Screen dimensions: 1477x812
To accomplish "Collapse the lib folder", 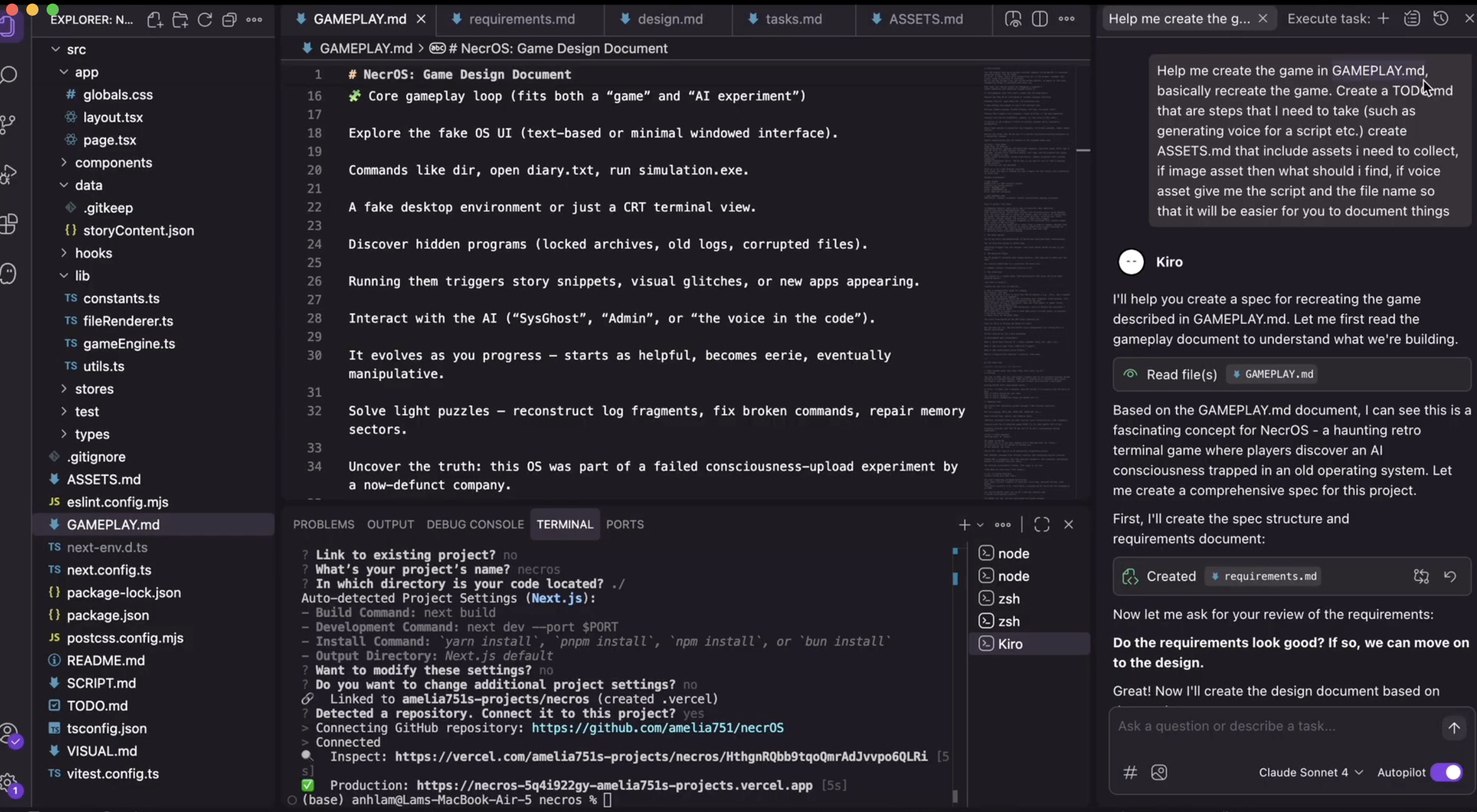I will tap(82, 275).
